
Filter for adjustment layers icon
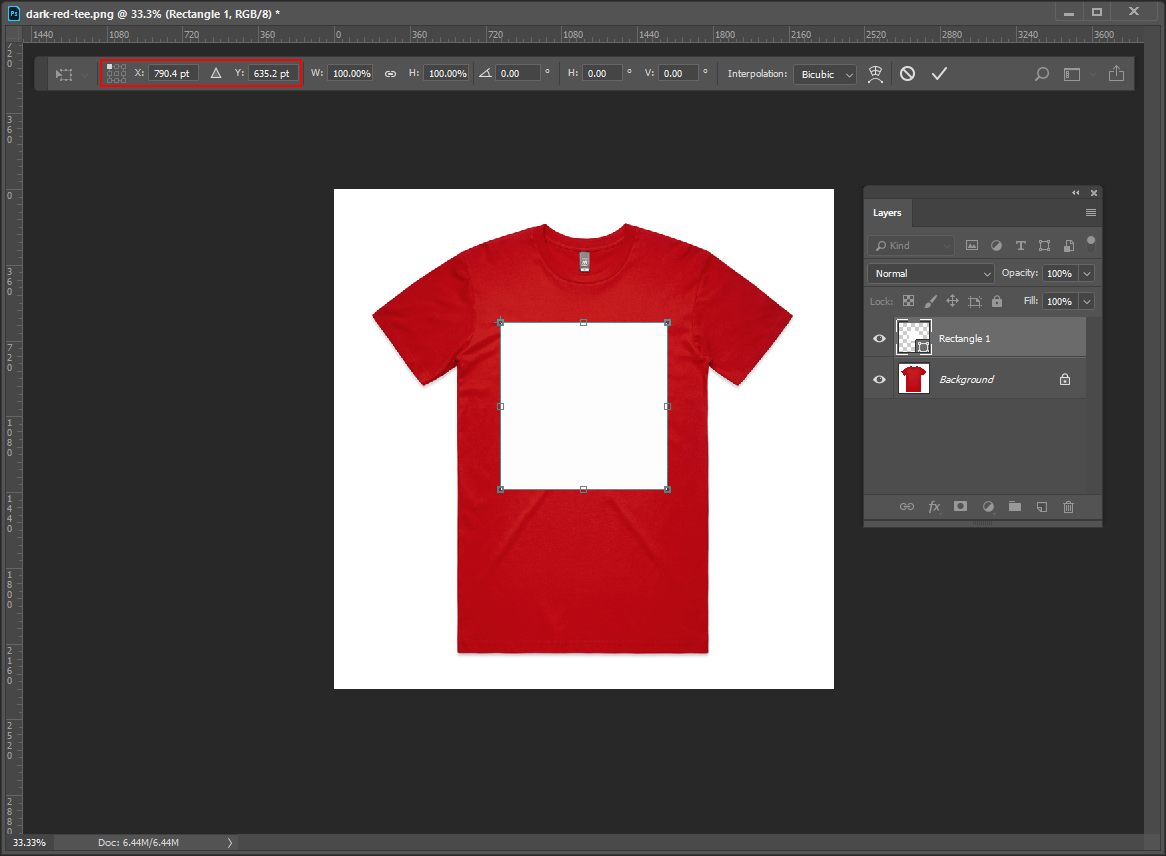click(x=996, y=245)
